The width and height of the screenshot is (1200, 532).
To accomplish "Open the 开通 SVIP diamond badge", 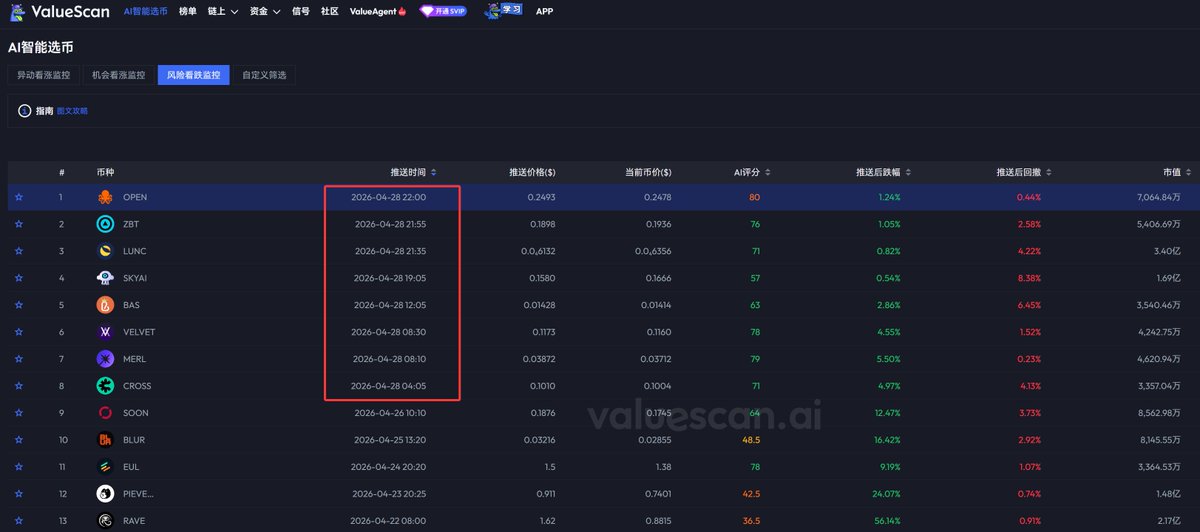I will [x=442, y=11].
